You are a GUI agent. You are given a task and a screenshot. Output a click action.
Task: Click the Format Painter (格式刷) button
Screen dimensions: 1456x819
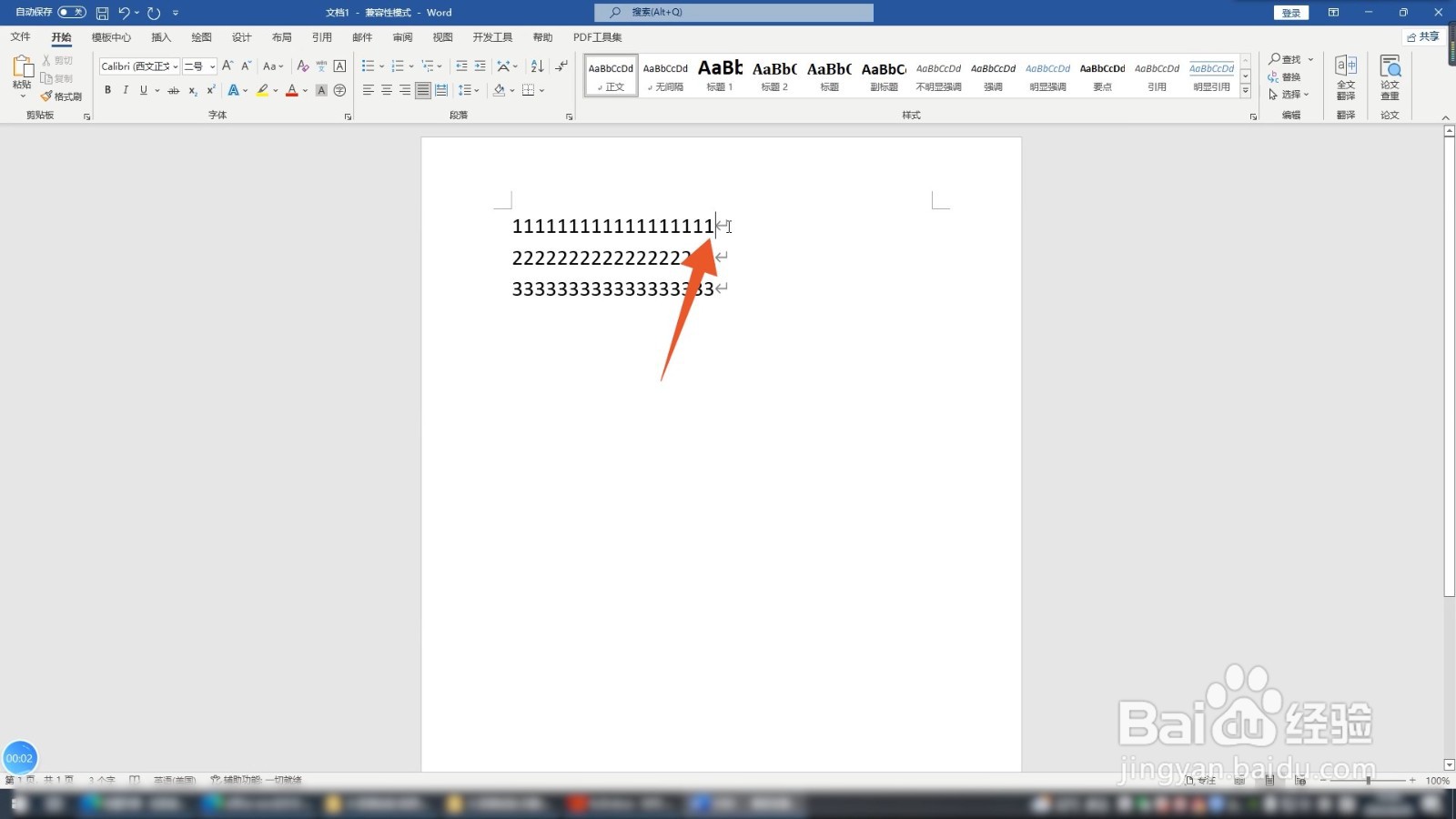point(61,96)
